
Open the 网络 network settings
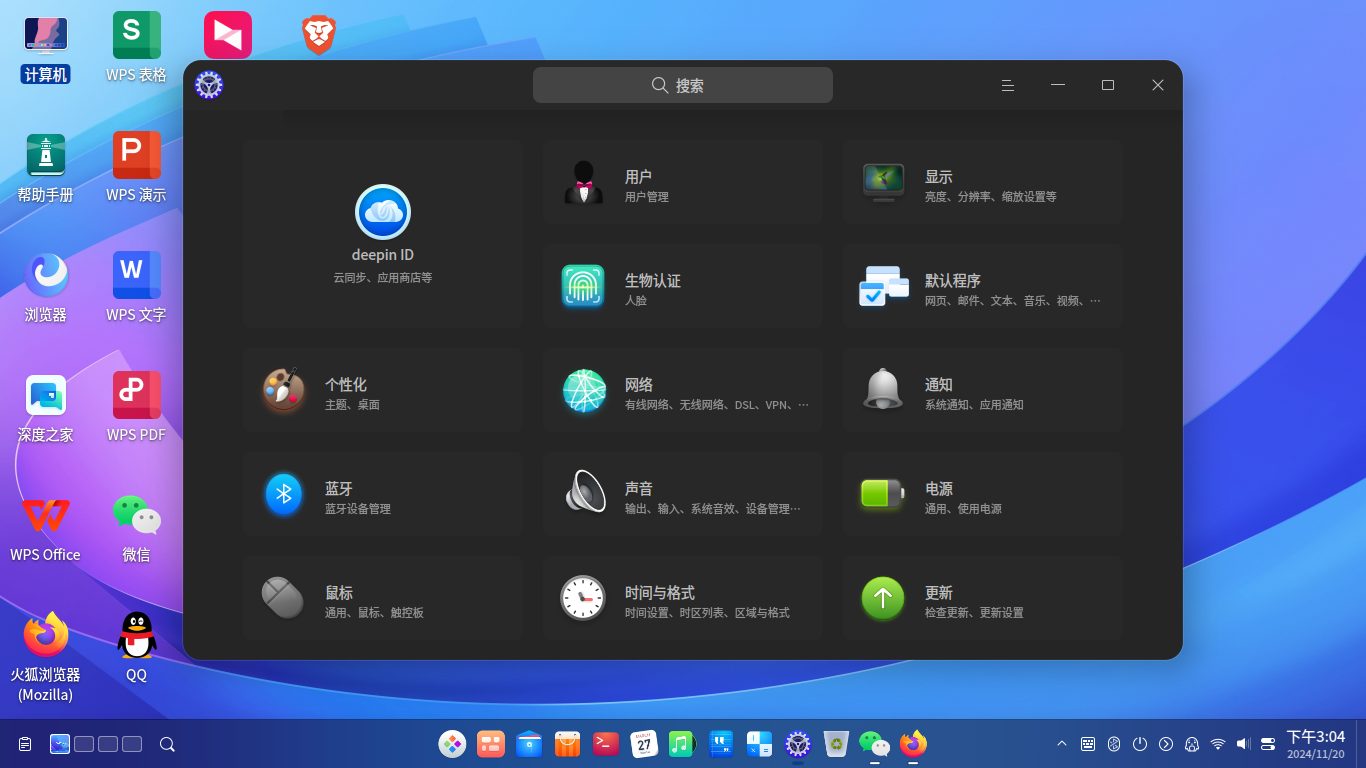683,390
